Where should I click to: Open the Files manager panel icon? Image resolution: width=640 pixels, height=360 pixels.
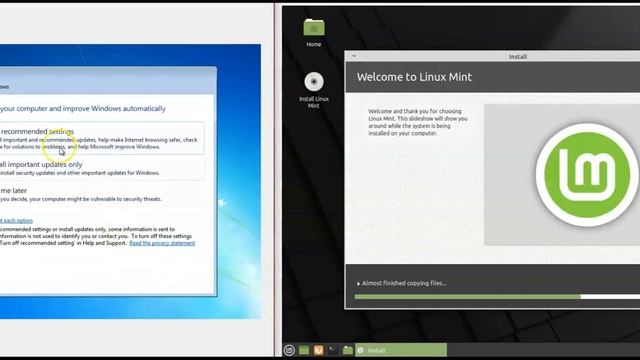coord(348,350)
